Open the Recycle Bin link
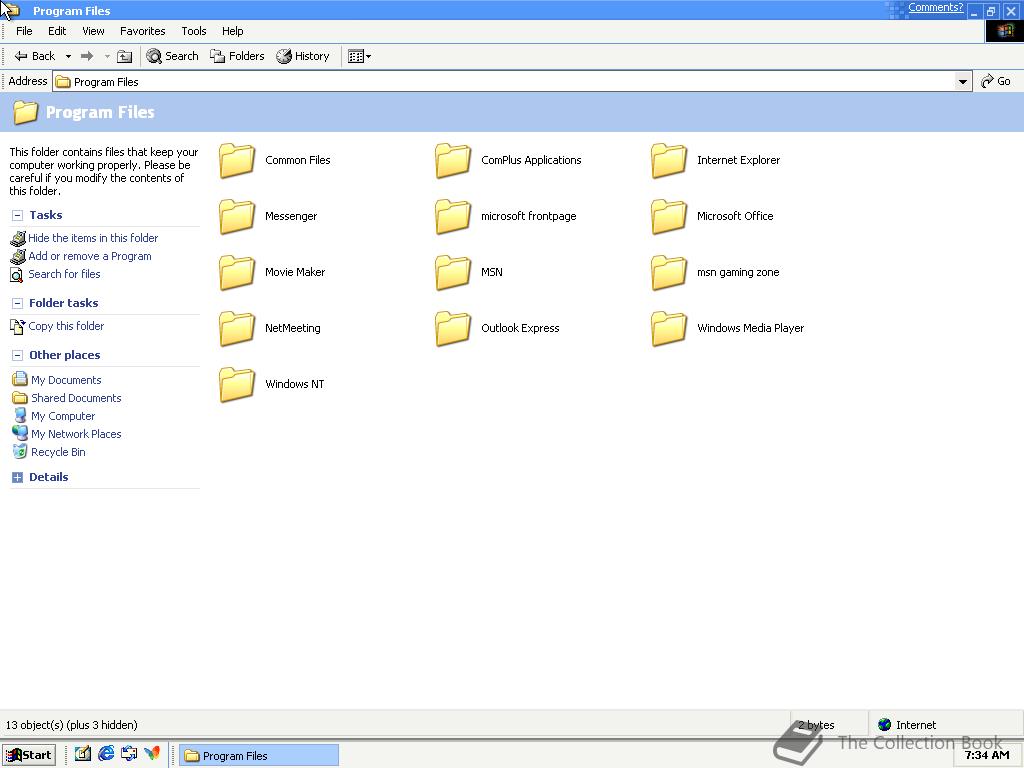Viewport: 1024px width, 768px height. [x=58, y=452]
